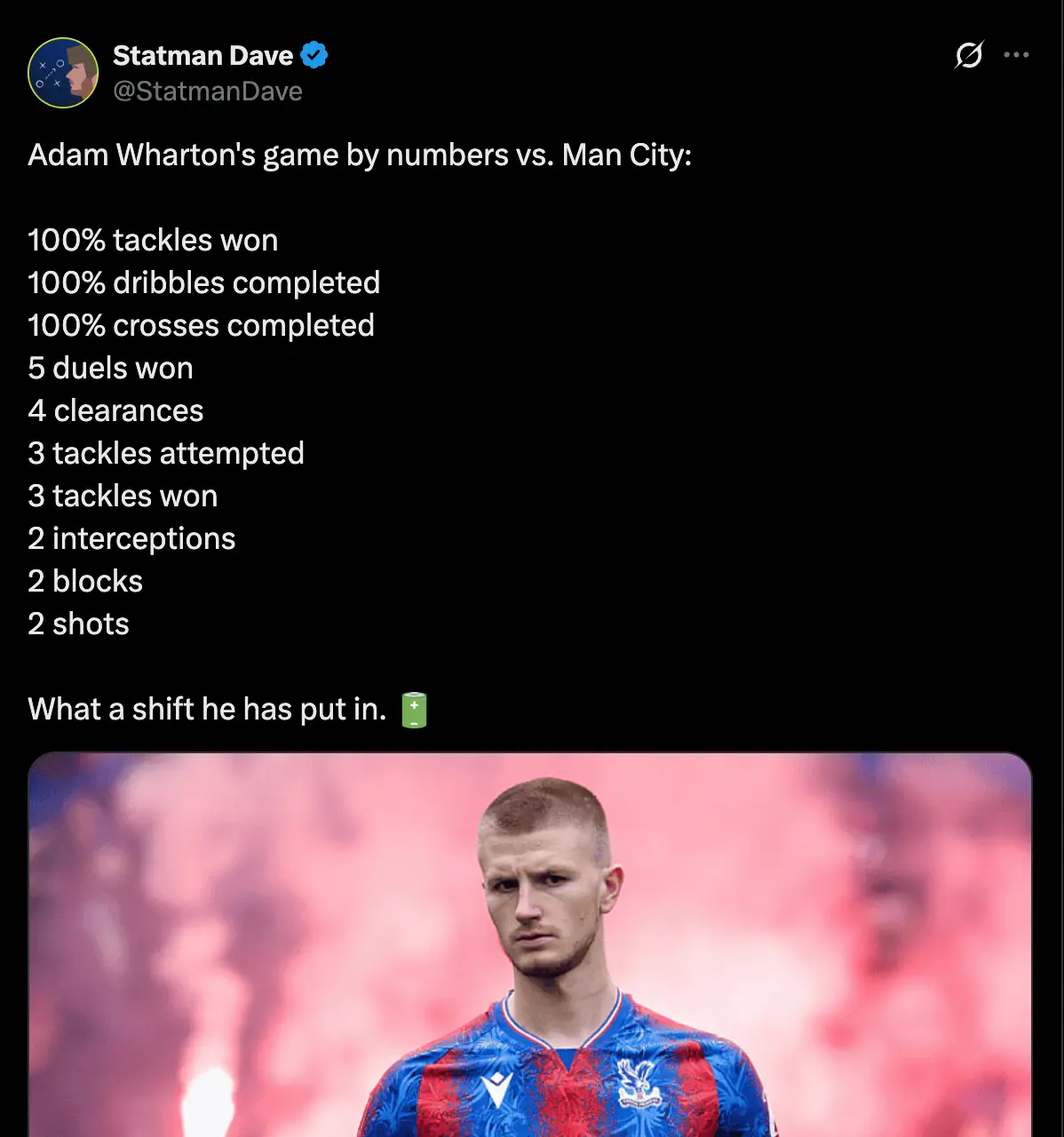Click the "4 clearances" stat line
This screenshot has width=1064, height=1137.
point(115,411)
